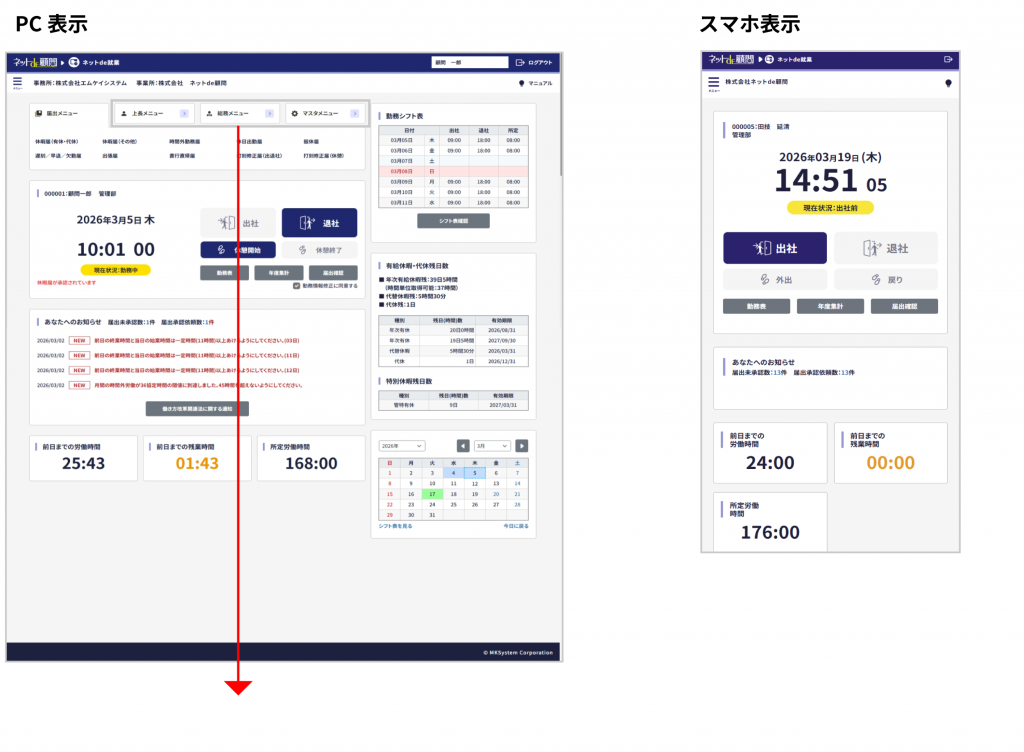This screenshot has height=752, width=1024.
Task: Expand the 上長メニュー arrow
Action: click(x=183, y=114)
